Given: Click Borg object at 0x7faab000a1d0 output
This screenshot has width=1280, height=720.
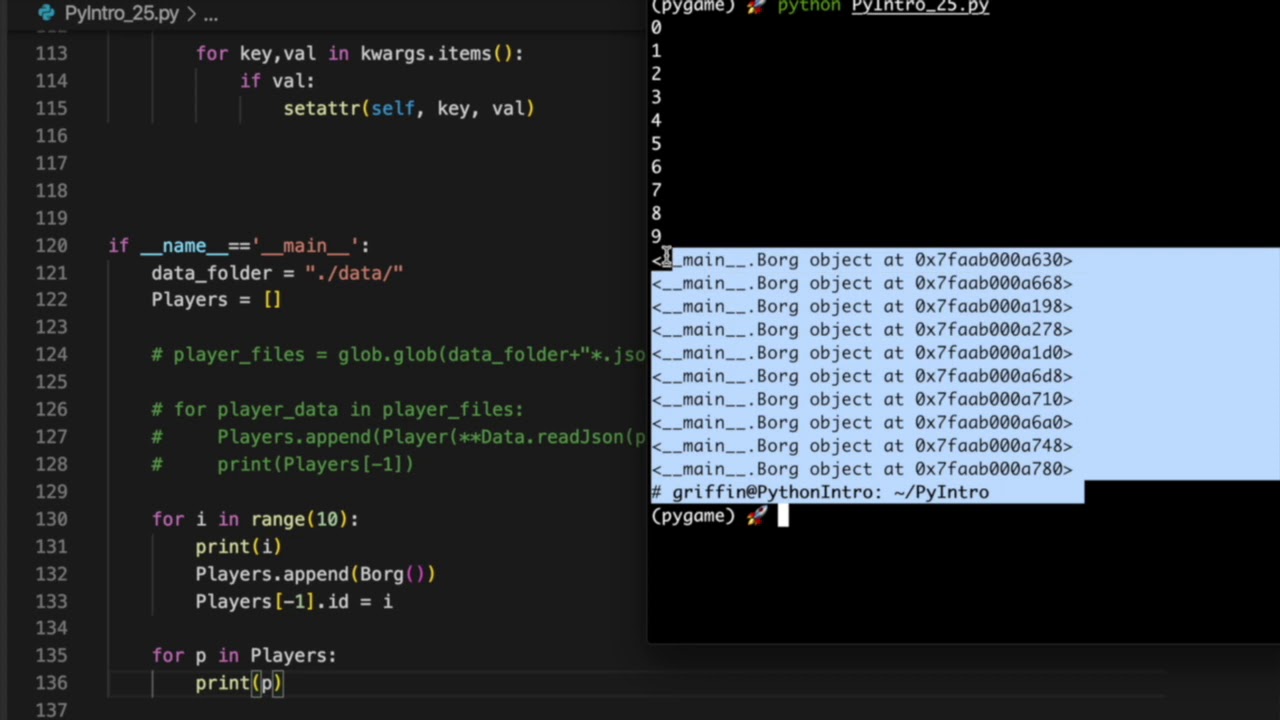Looking at the screenshot, I should tap(862, 353).
